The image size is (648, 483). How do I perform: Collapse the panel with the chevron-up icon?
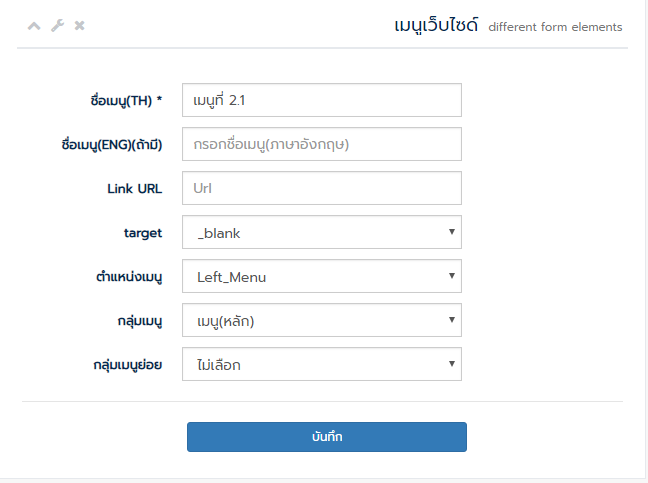(34, 26)
